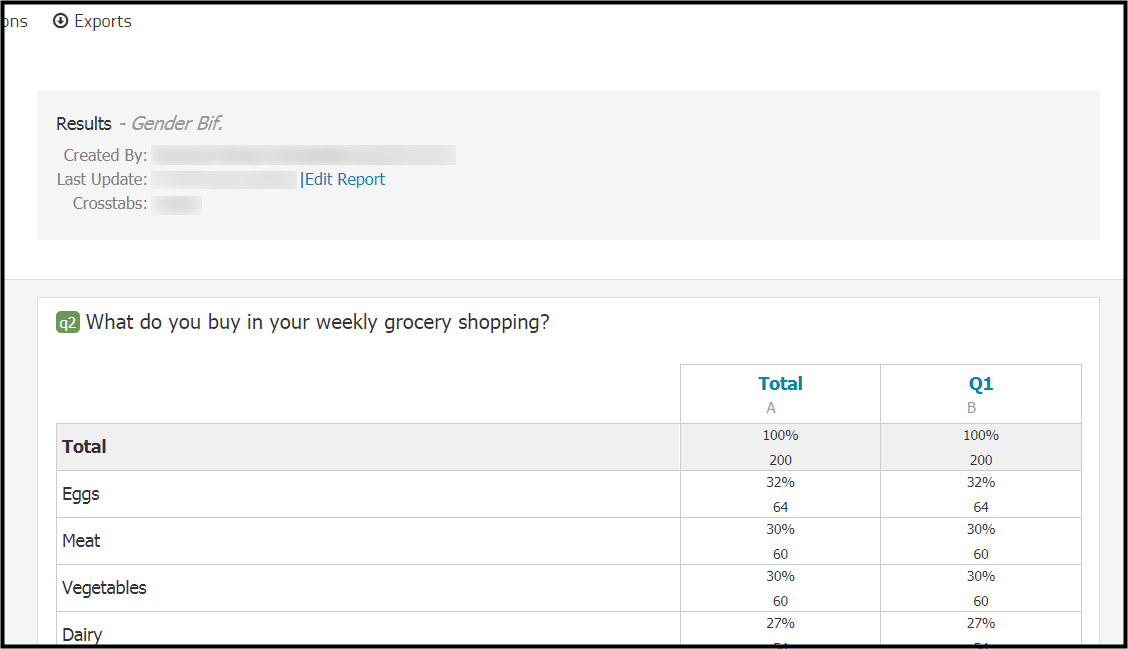Image resolution: width=1128 pixels, height=649 pixels.
Task: Click the question title about weekly grocery shopping
Action: coord(317,322)
